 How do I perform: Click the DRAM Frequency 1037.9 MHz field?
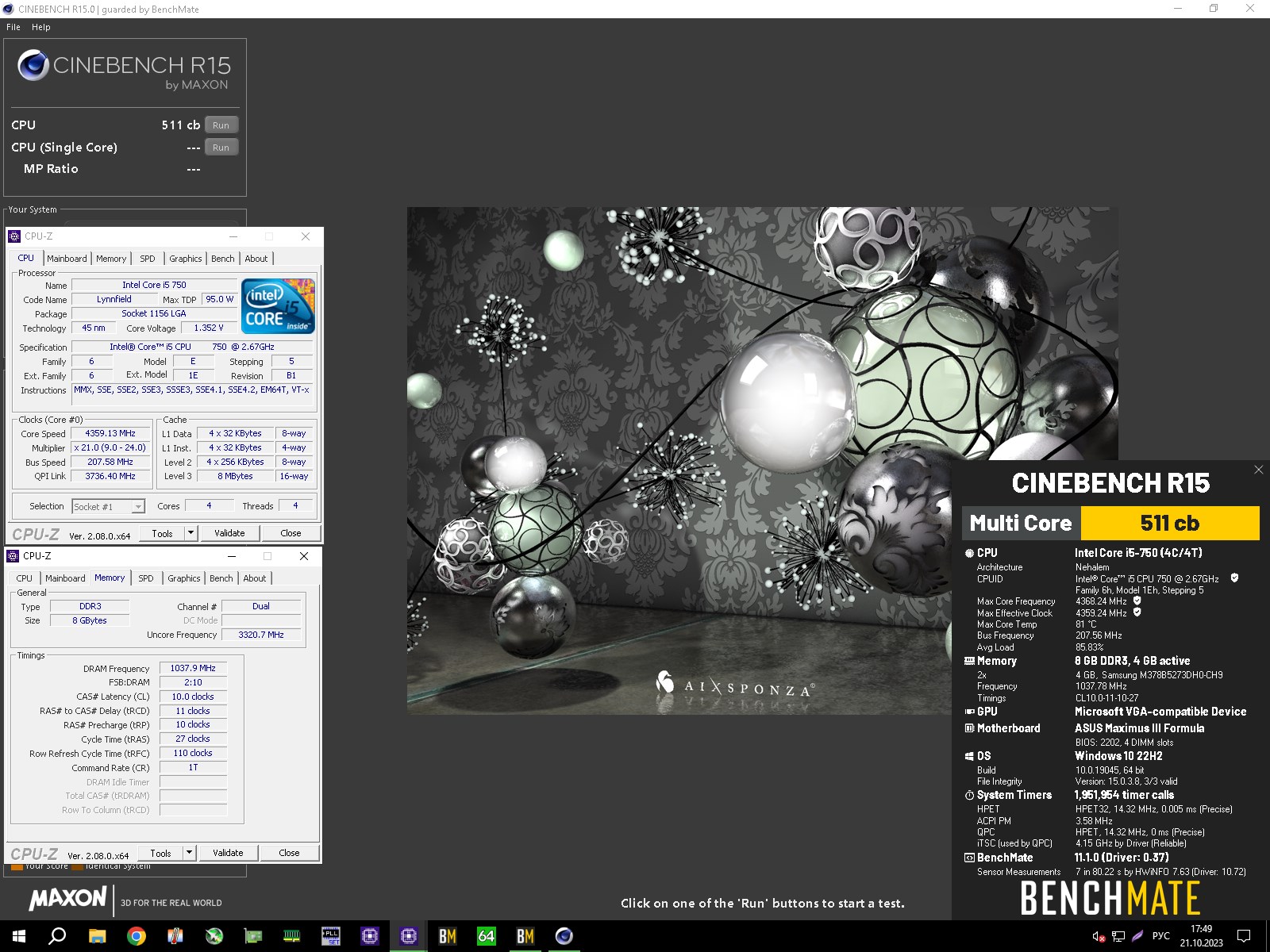(x=193, y=668)
